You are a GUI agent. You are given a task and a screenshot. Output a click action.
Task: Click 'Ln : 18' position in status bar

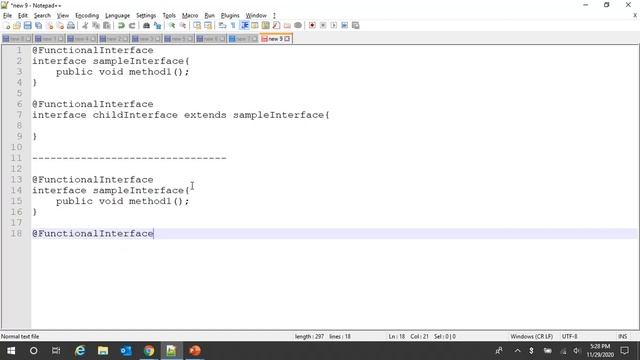pyautogui.click(x=396, y=336)
